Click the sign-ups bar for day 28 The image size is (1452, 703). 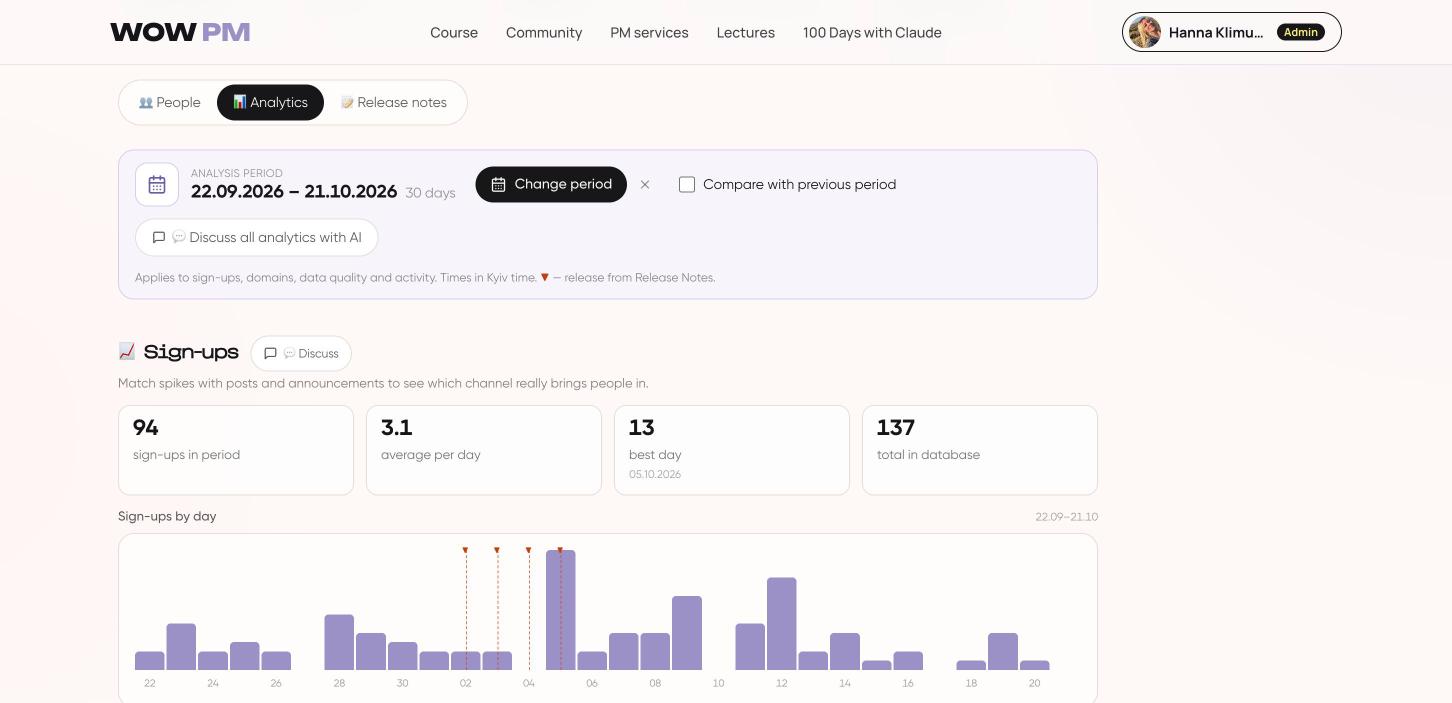(339, 642)
